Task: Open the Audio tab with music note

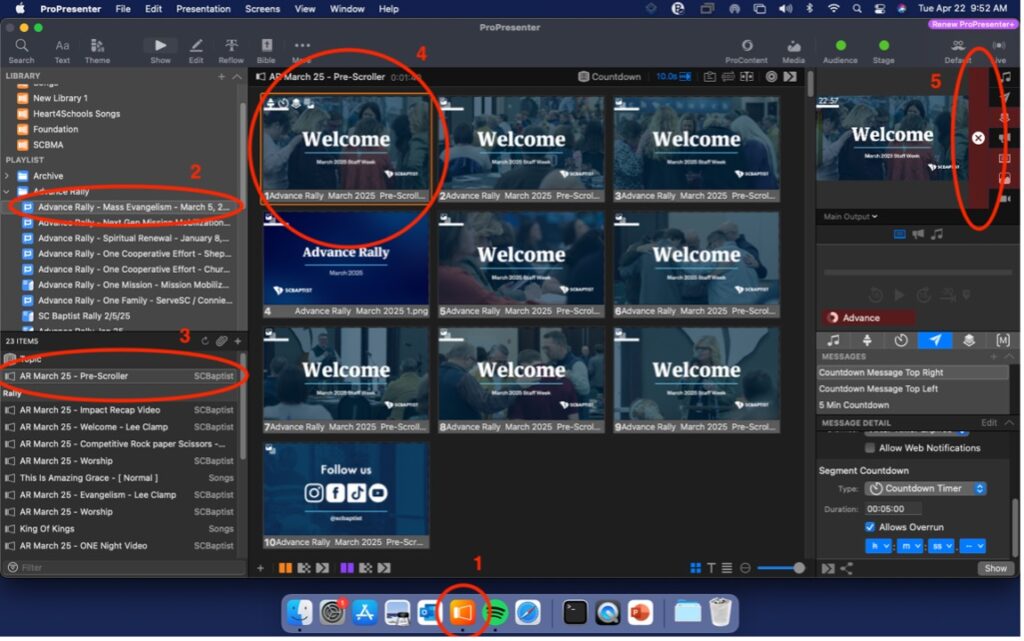Action: 833,340
